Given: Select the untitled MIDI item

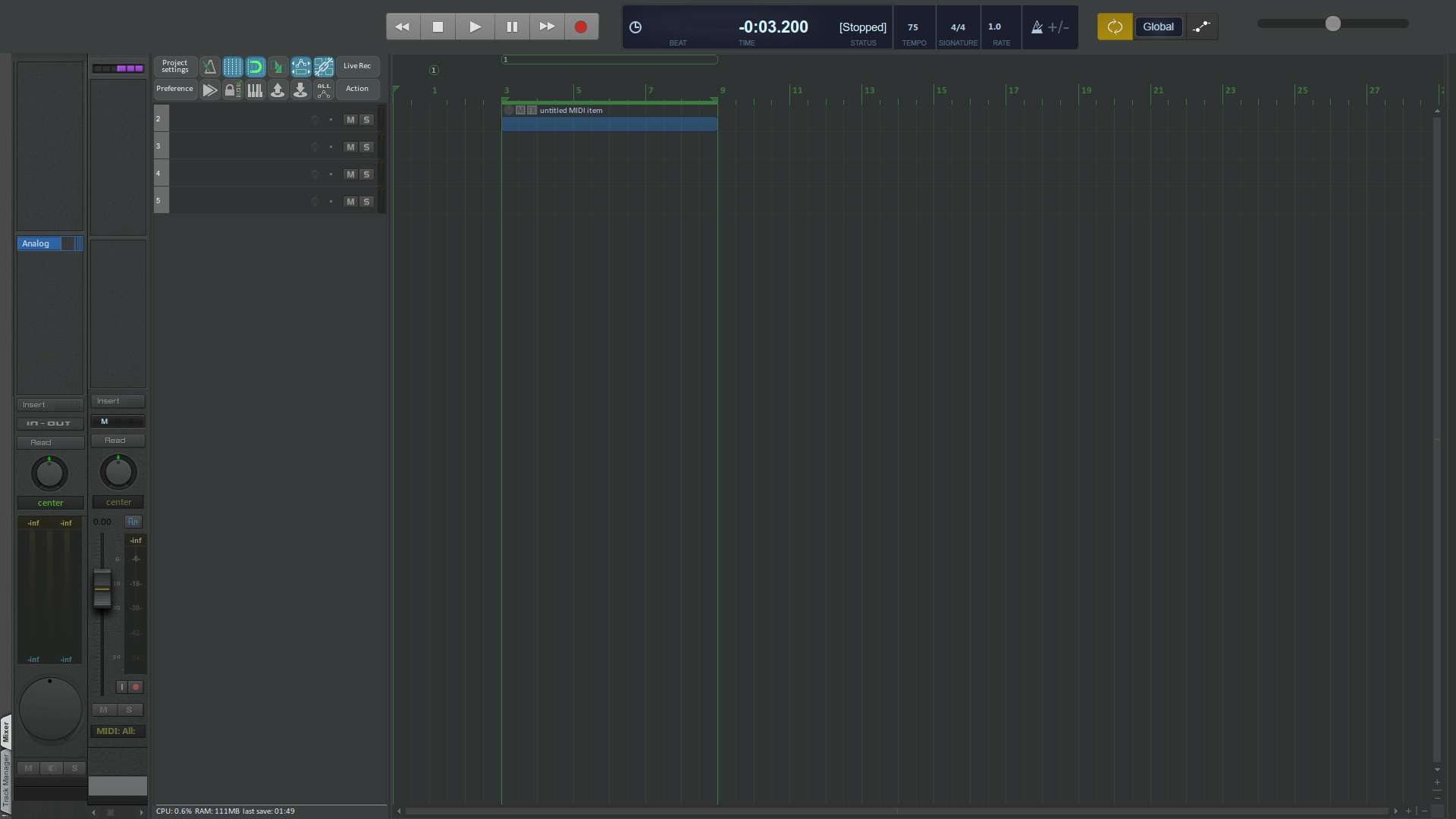Looking at the screenshot, I should click(609, 124).
